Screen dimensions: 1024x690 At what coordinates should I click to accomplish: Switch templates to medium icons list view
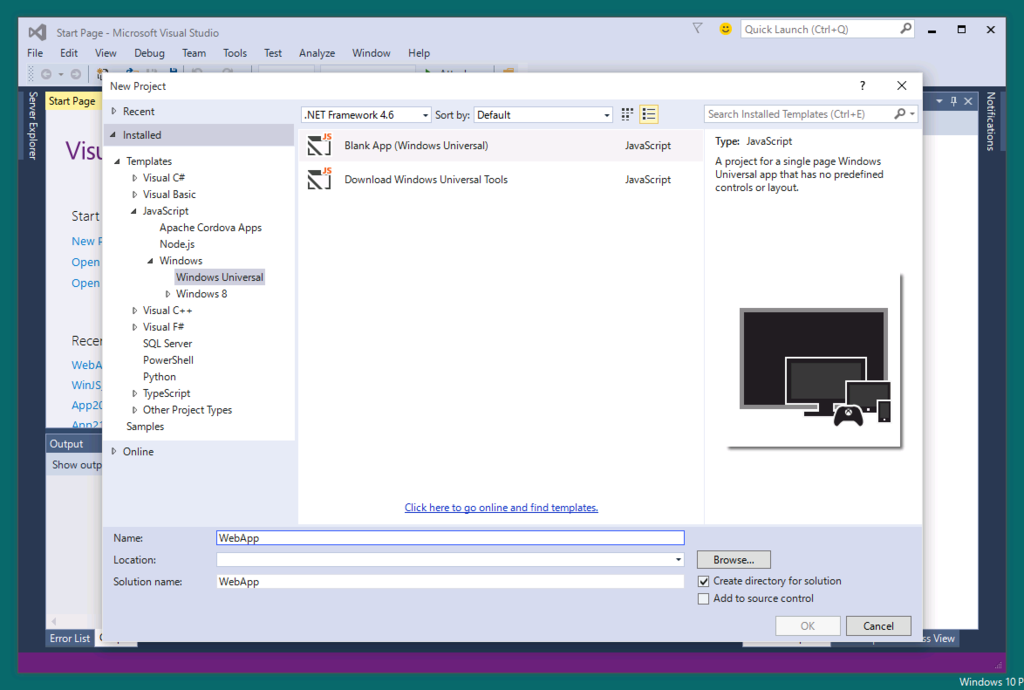[648, 114]
